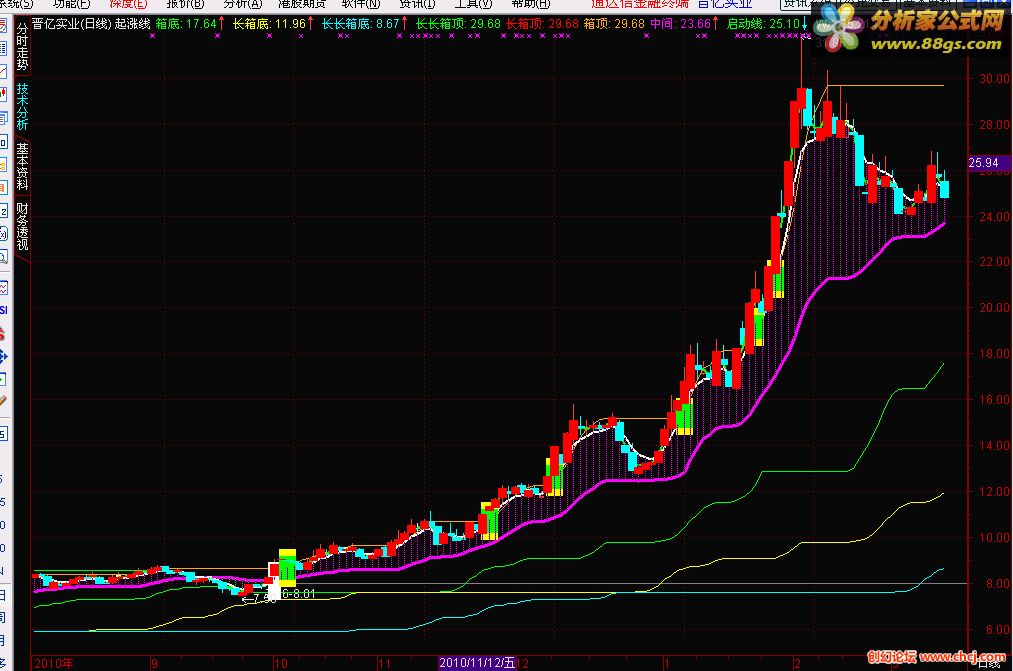Select the 技术分析 side tab
This screenshot has height=671, width=1013.
pyautogui.click(x=23, y=106)
